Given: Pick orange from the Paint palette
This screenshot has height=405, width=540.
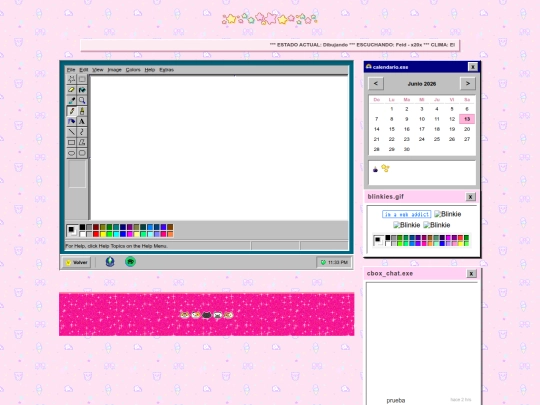Looking at the screenshot, I should (170, 234).
